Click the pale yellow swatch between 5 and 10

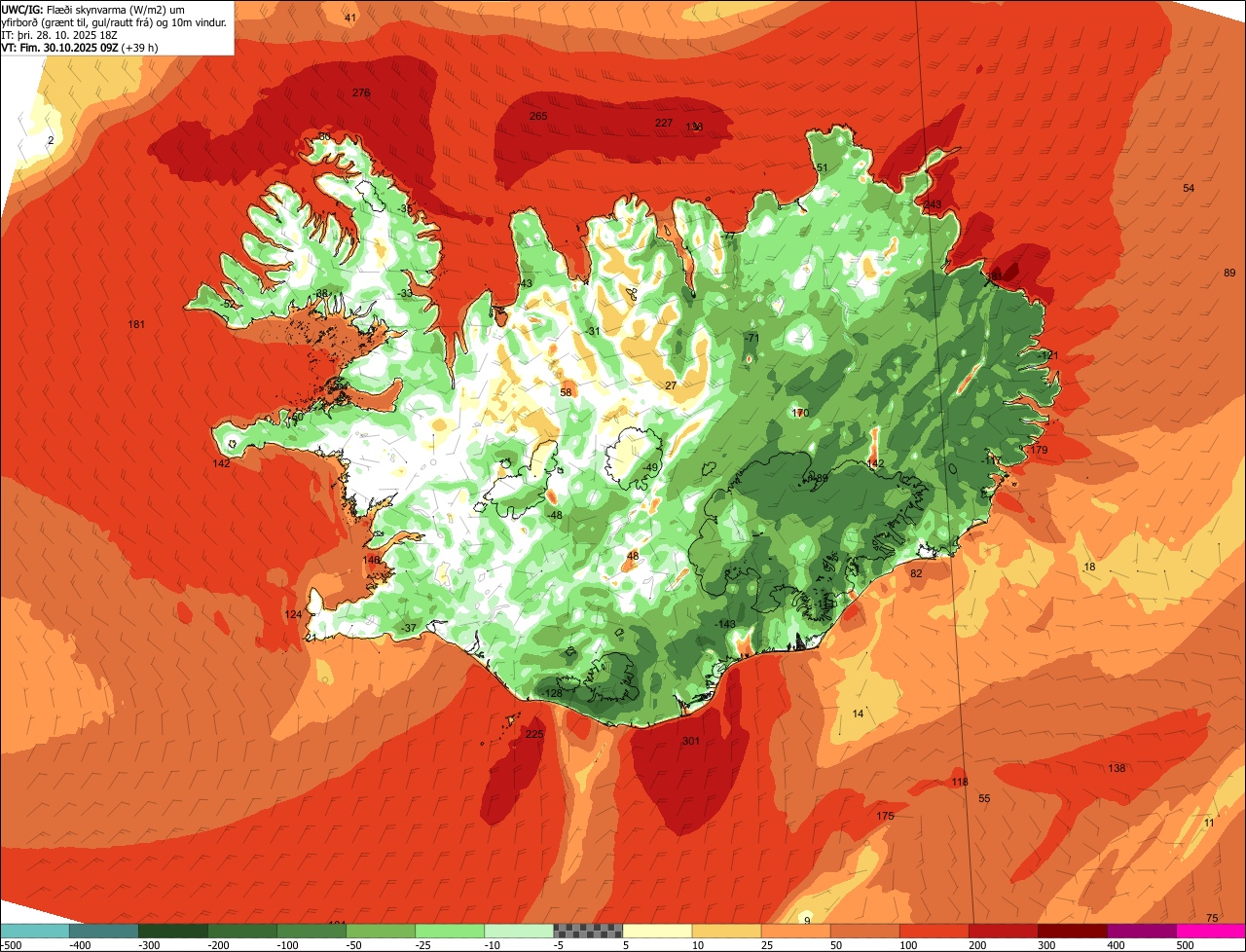click(x=657, y=931)
